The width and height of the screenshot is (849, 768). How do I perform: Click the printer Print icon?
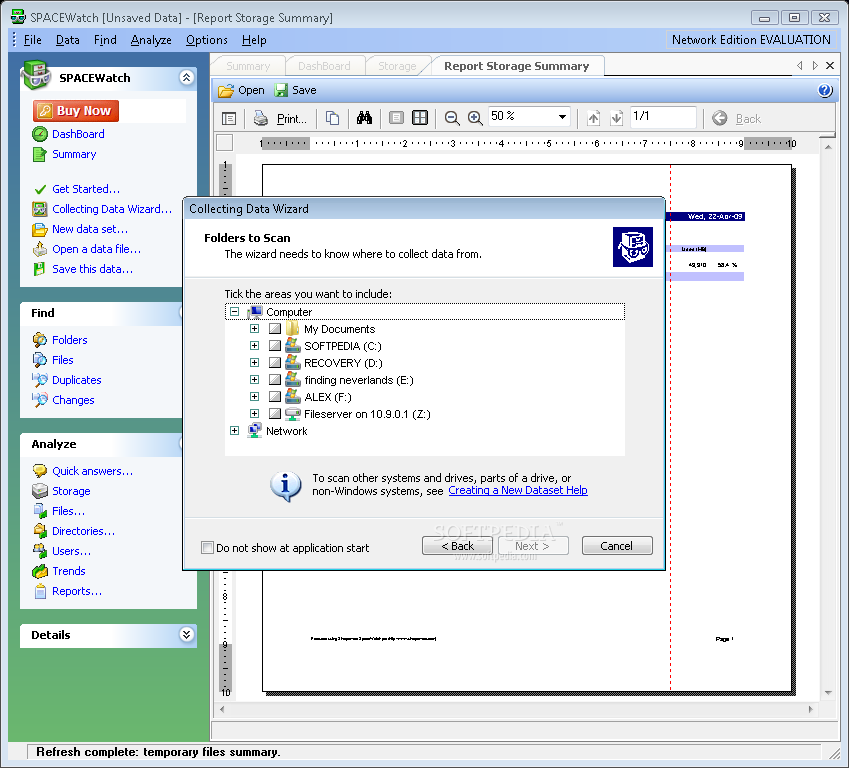point(261,118)
